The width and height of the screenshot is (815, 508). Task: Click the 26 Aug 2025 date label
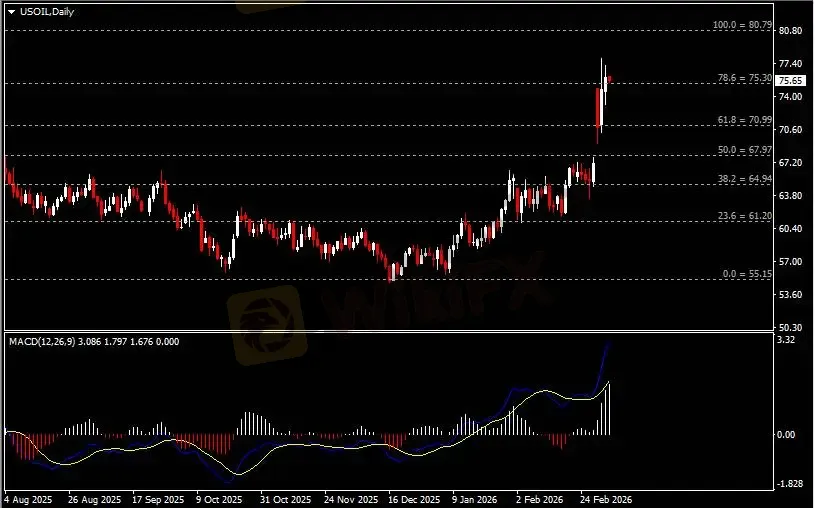94,500
